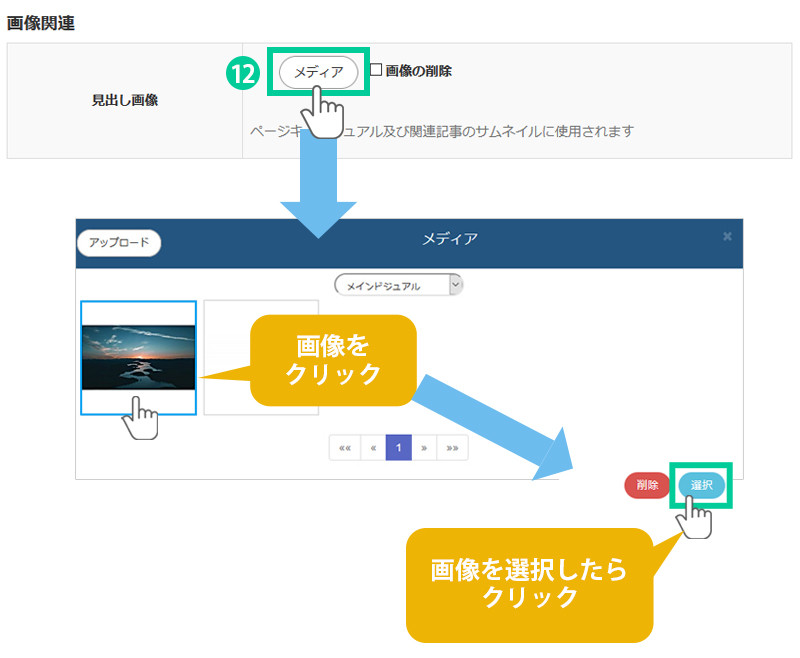Image resolution: width=800 pixels, height=658 pixels.
Task: Click the 画像を選択したらクリック callout bubble
Action: pos(528,584)
